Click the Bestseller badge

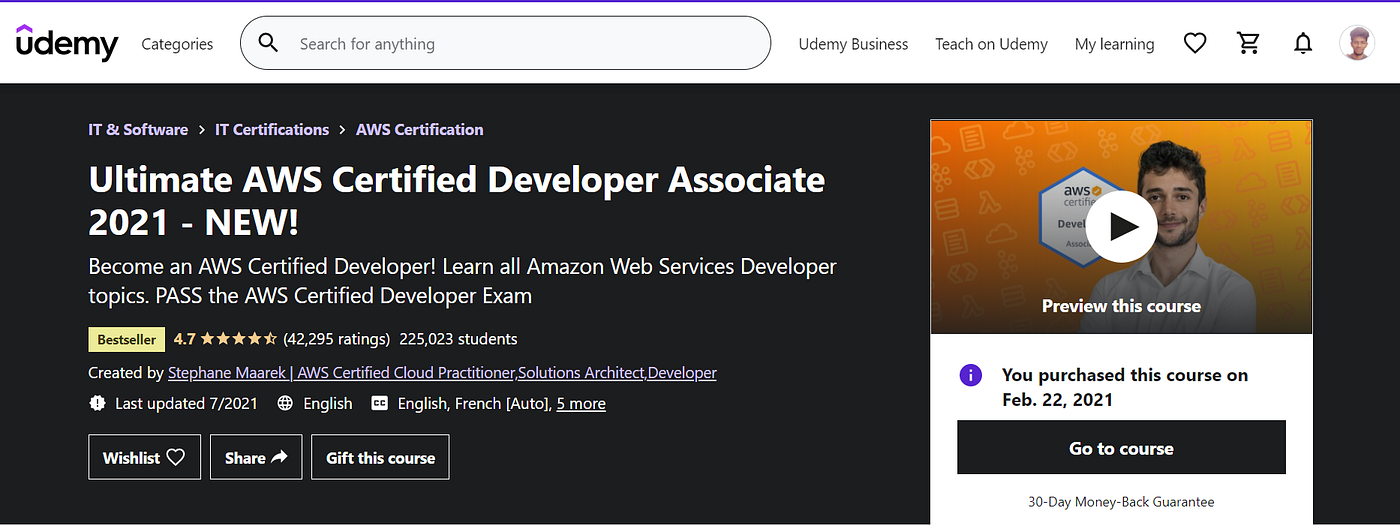127,339
